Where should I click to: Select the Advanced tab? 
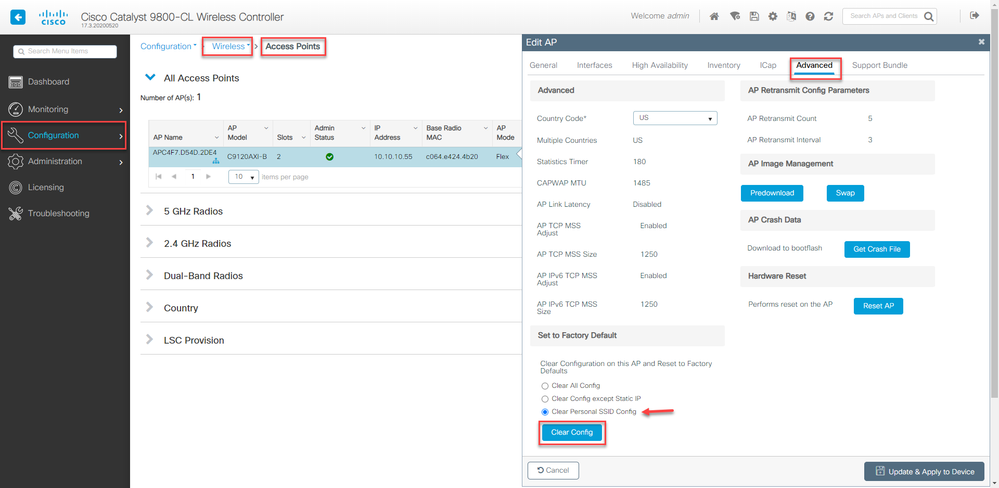tap(814, 65)
